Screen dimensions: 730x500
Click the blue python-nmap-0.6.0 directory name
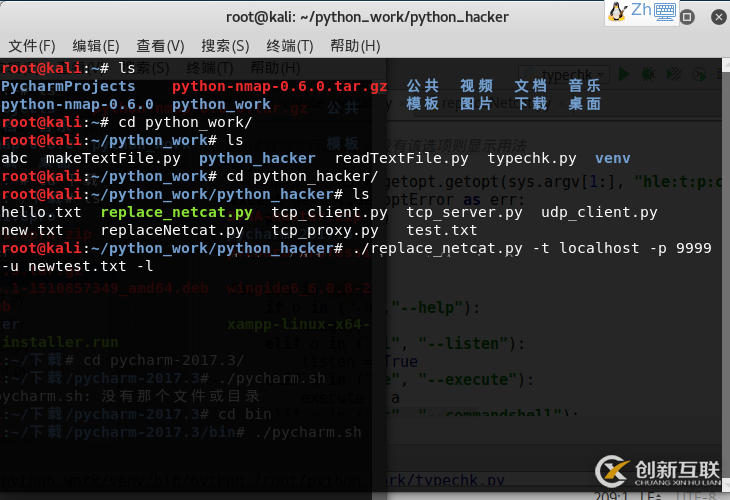coord(77,104)
